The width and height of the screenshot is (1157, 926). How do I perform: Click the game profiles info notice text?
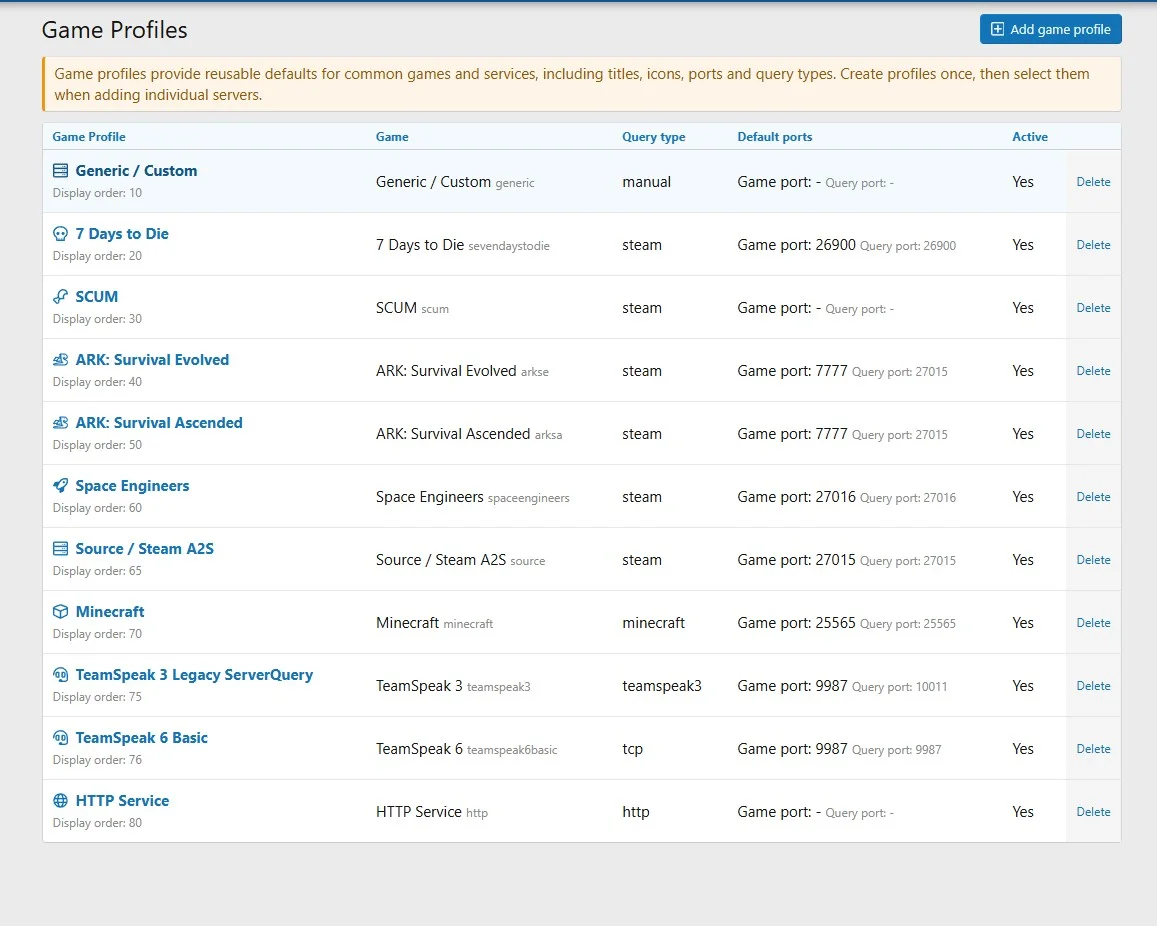572,84
